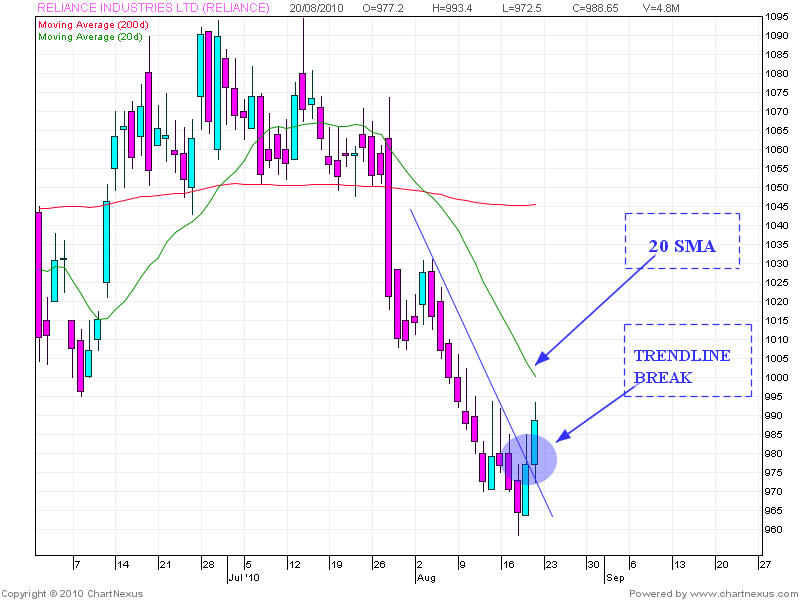
Task: Click date axis label 6 above Sep
Action: point(633,565)
